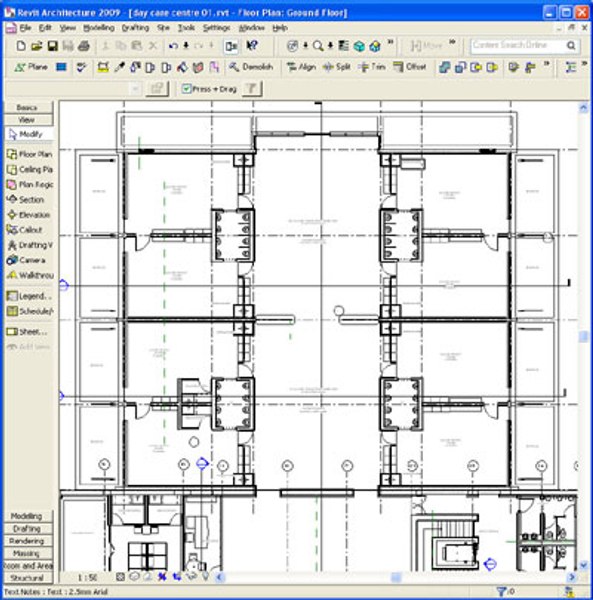The width and height of the screenshot is (593, 600).
Task: Open the Edit menu
Action: tap(45, 28)
